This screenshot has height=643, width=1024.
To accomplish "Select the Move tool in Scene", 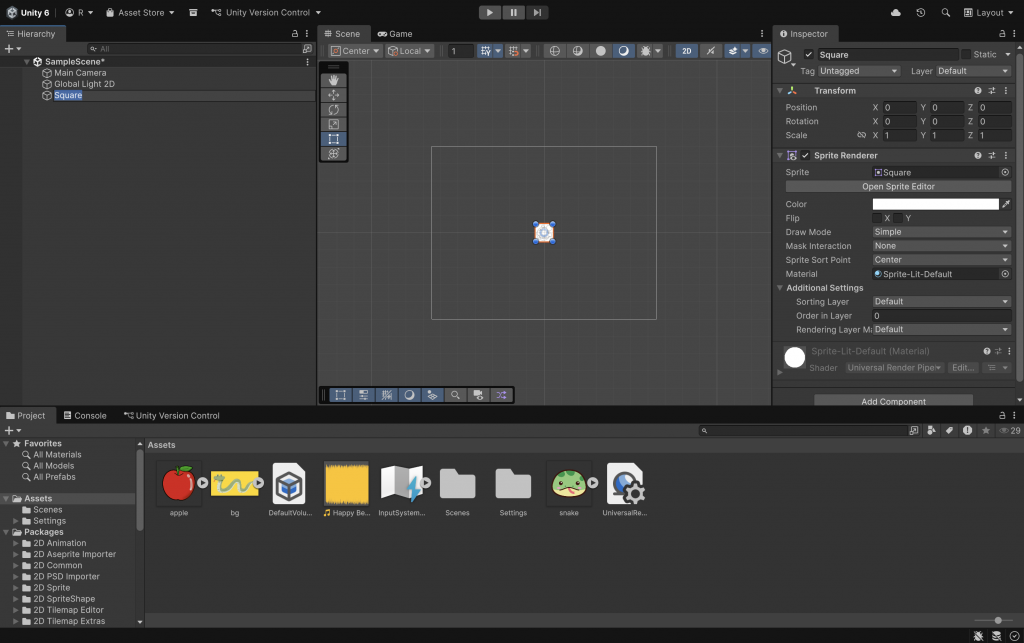I will 334,95.
